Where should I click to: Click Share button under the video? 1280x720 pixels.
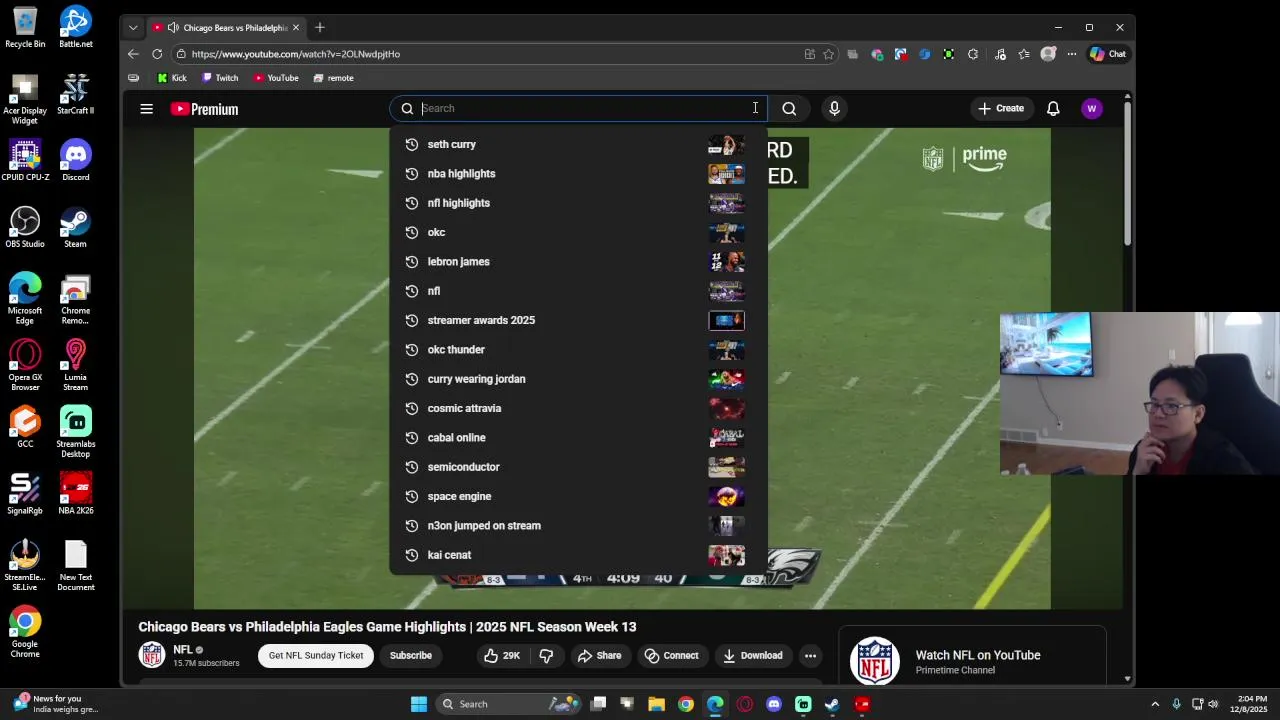click(599, 656)
